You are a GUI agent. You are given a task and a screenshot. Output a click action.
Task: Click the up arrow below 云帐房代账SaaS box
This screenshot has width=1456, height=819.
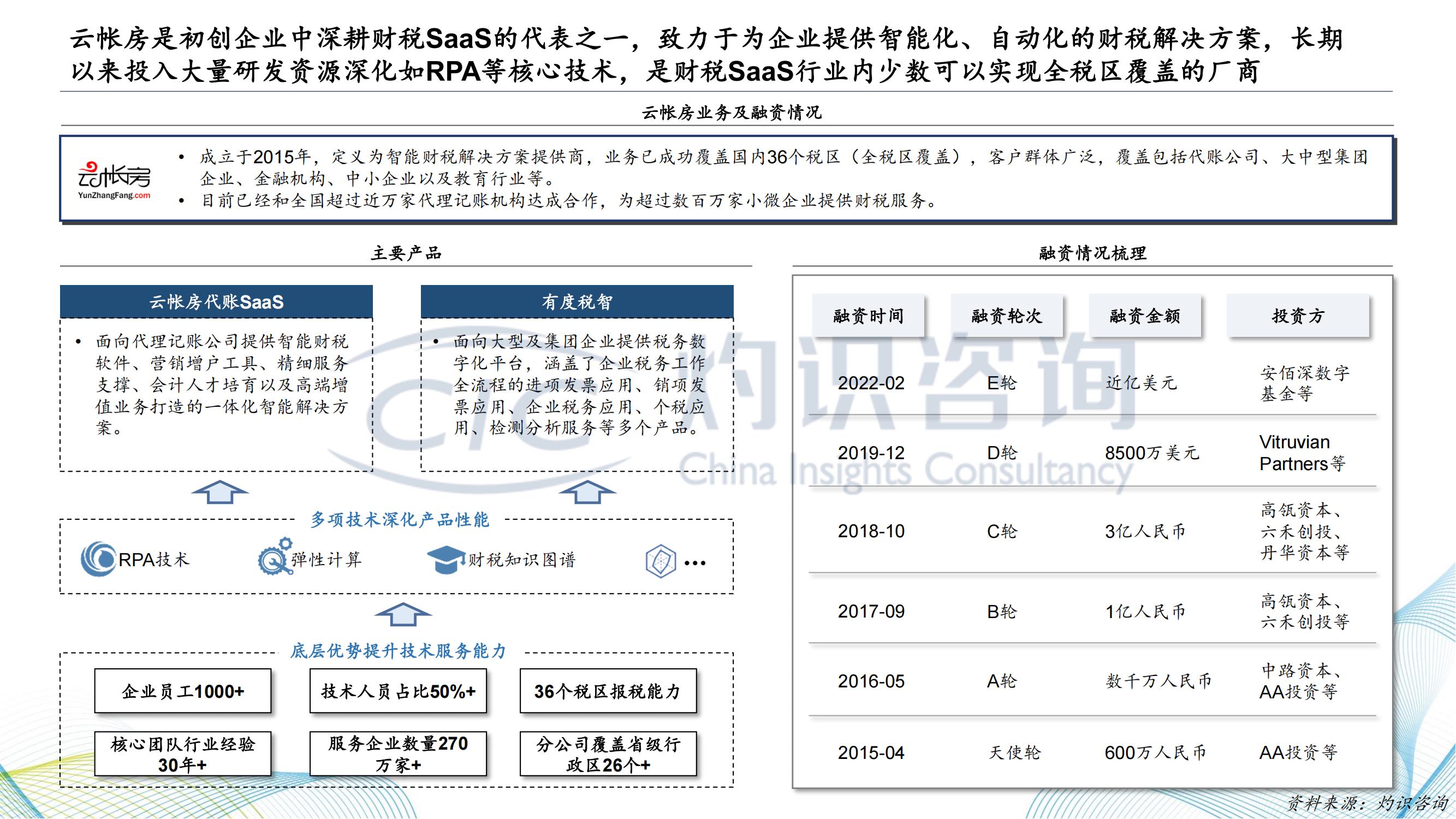coord(220,492)
